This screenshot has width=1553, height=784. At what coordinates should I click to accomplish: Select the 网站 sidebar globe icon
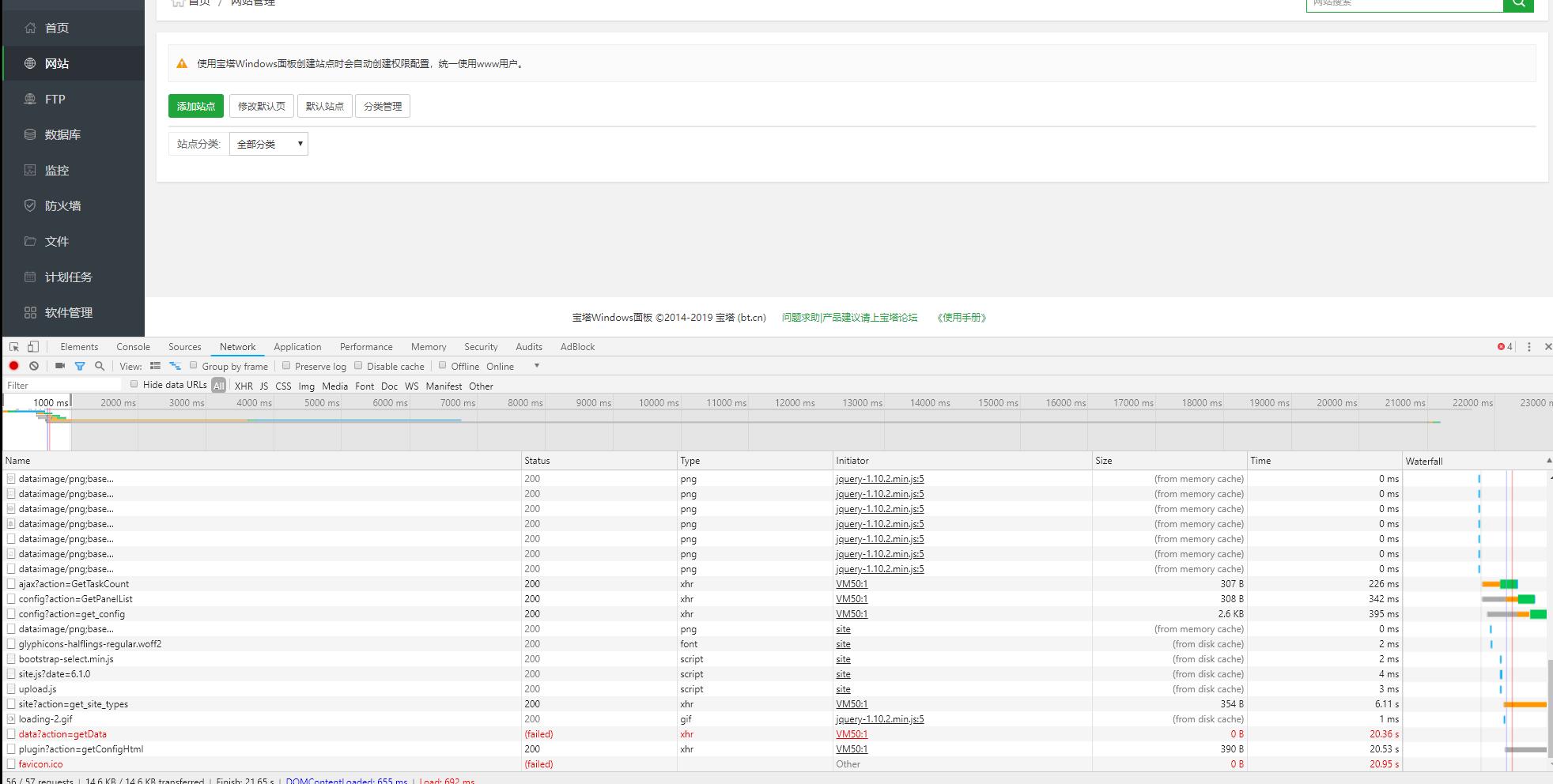(x=30, y=63)
